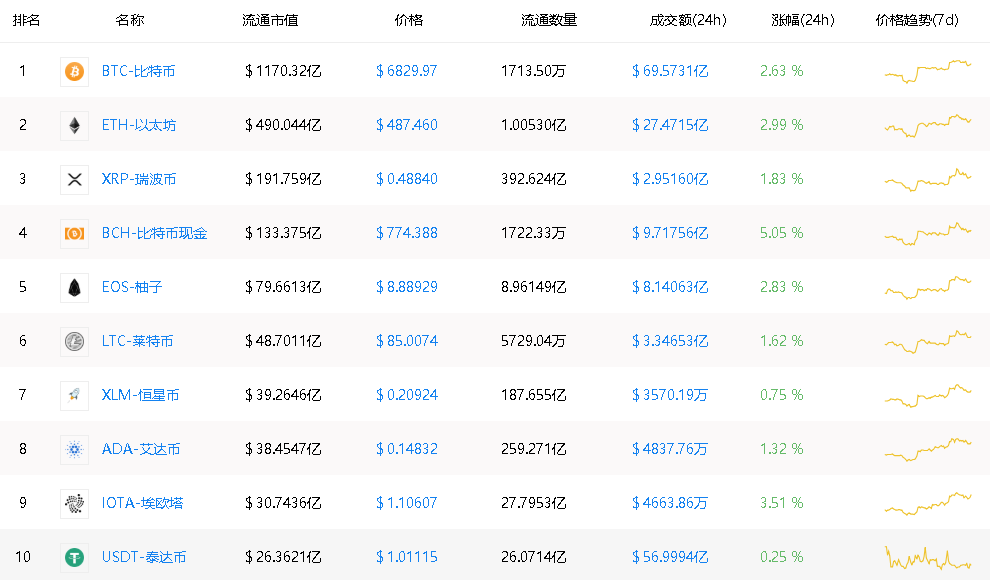Select USDT market cap $26.3621亿
This screenshot has width=990, height=580.
(x=283, y=557)
